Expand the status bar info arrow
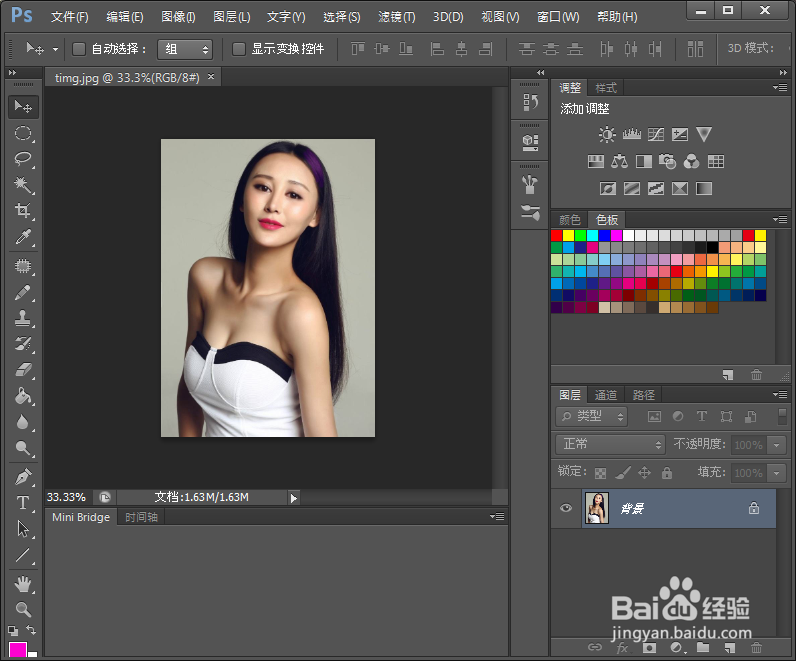The height and width of the screenshot is (661, 796). [293, 498]
